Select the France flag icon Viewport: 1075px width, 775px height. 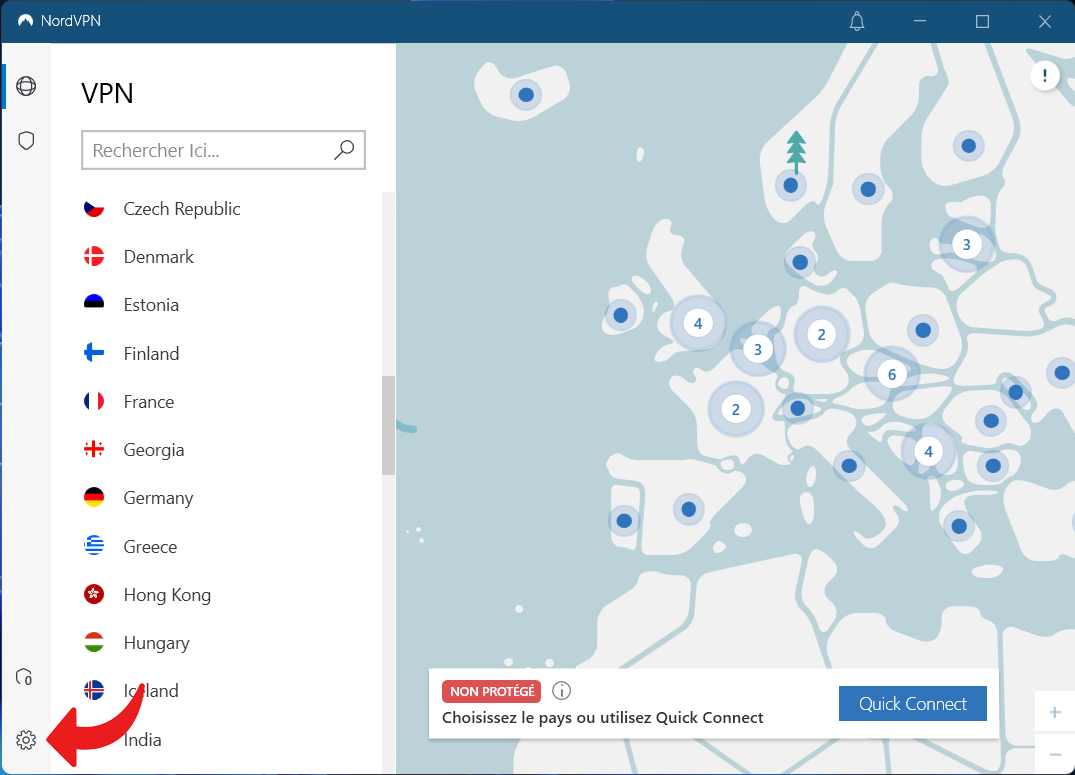click(94, 401)
